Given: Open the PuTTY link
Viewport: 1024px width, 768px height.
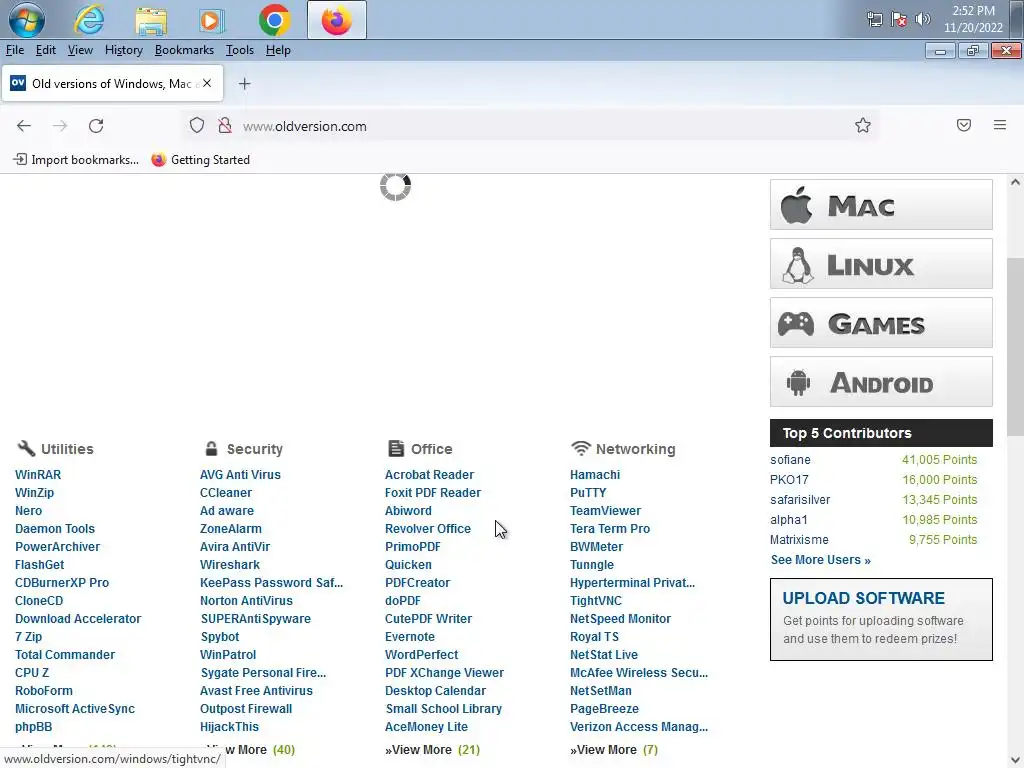Looking at the screenshot, I should pos(588,493).
